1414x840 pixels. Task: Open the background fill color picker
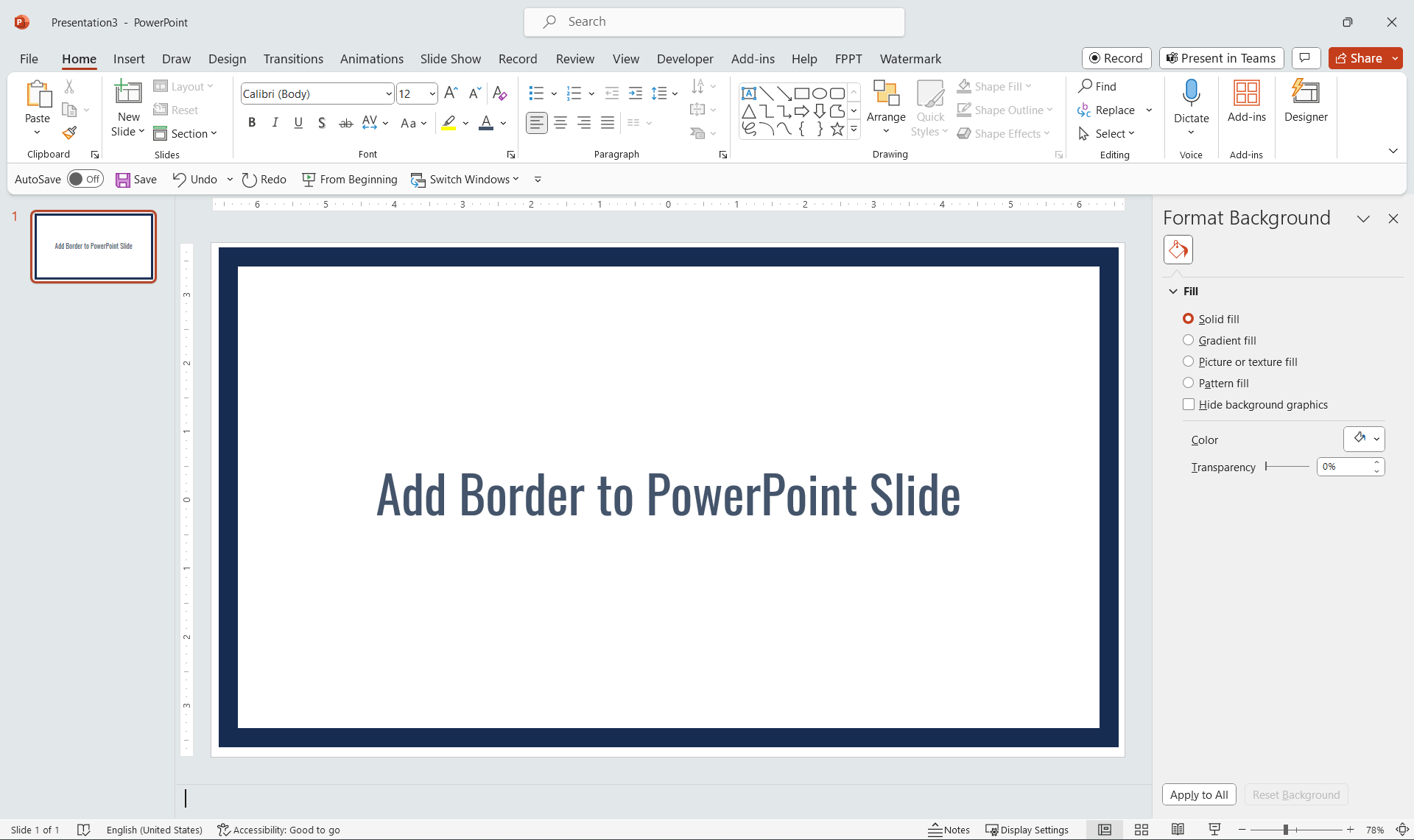coord(1364,438)
